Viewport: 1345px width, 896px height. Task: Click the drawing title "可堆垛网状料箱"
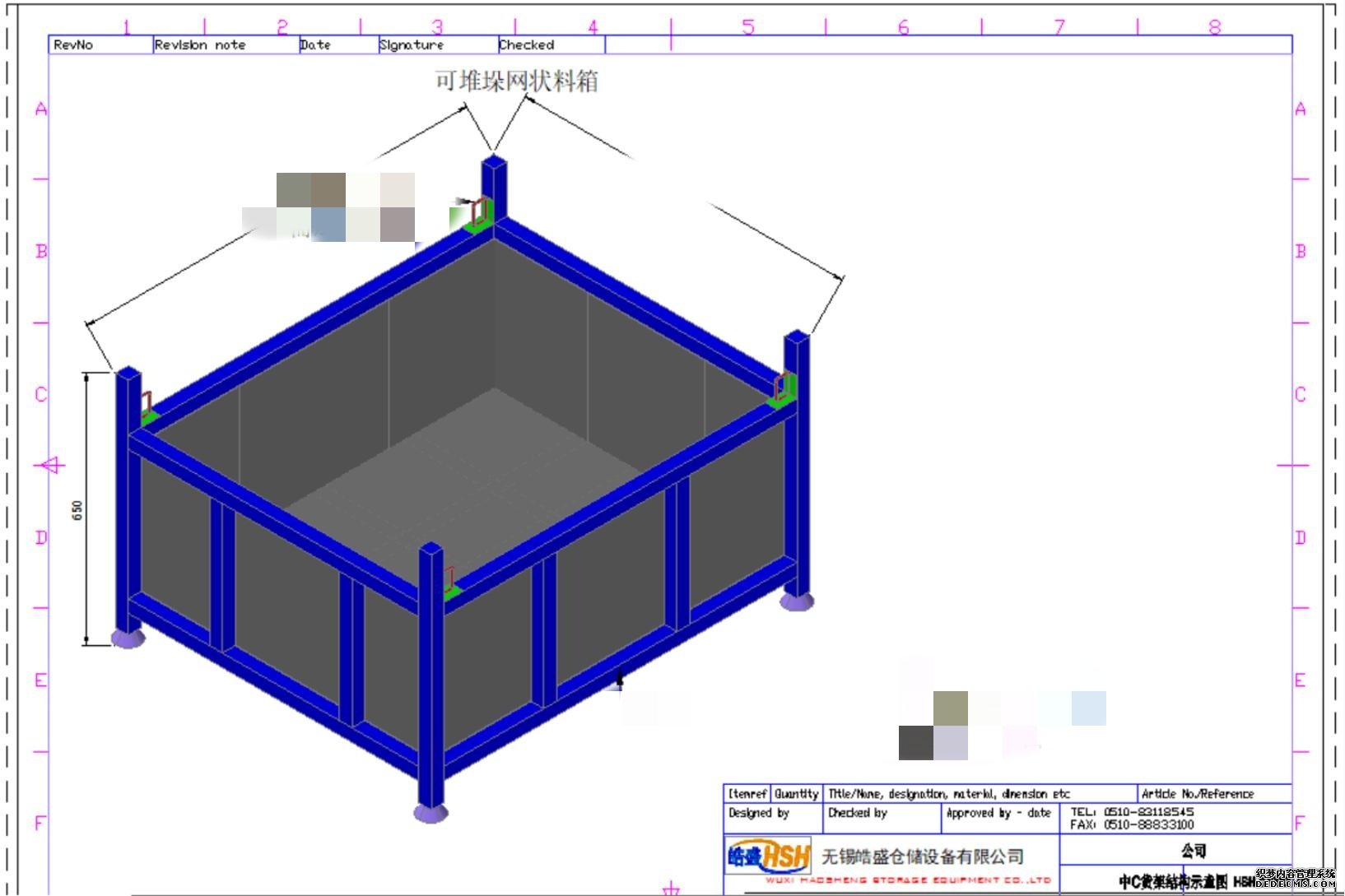tap(517, 81)
